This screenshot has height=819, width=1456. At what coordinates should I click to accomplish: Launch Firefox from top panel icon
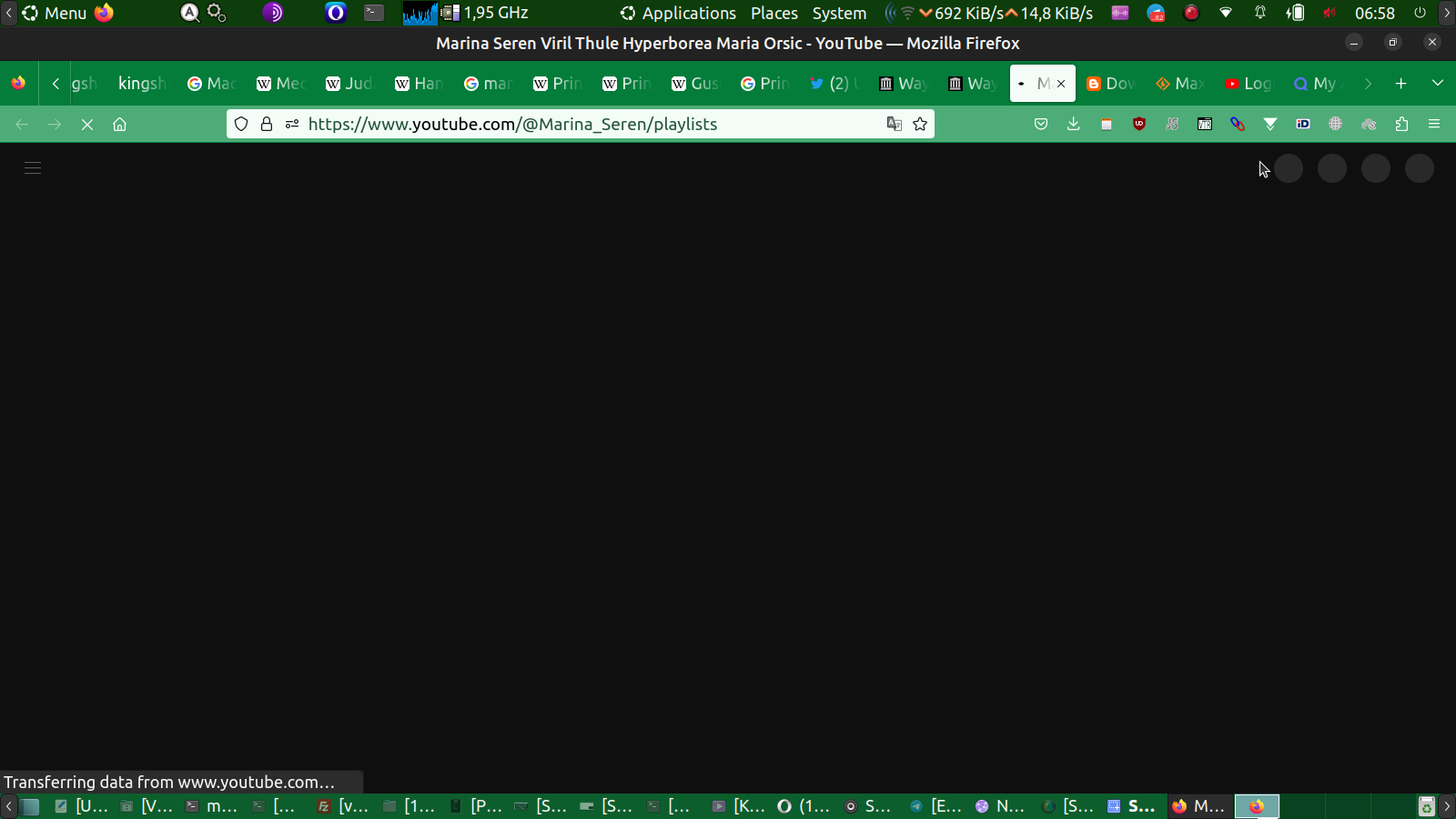click(104, 13)
